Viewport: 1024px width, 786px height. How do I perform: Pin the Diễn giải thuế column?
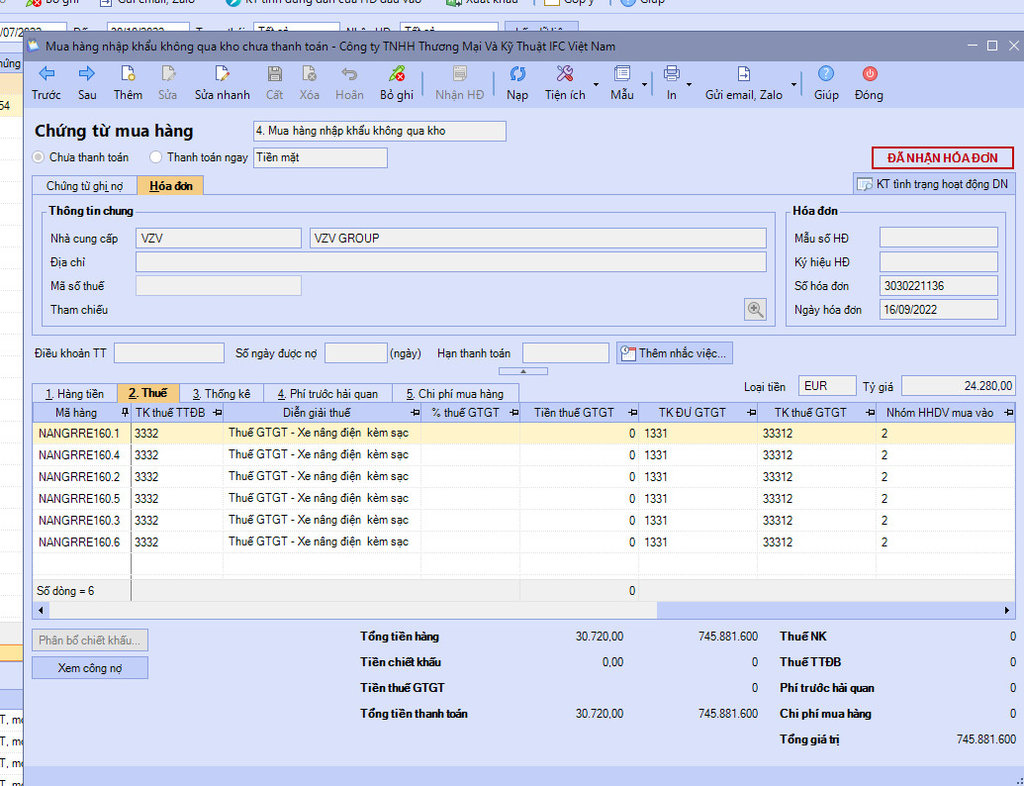point(415,413)
